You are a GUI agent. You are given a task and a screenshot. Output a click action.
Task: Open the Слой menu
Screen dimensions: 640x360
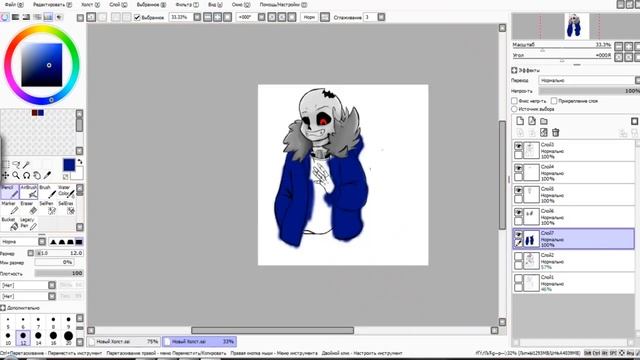pos(118,4)
